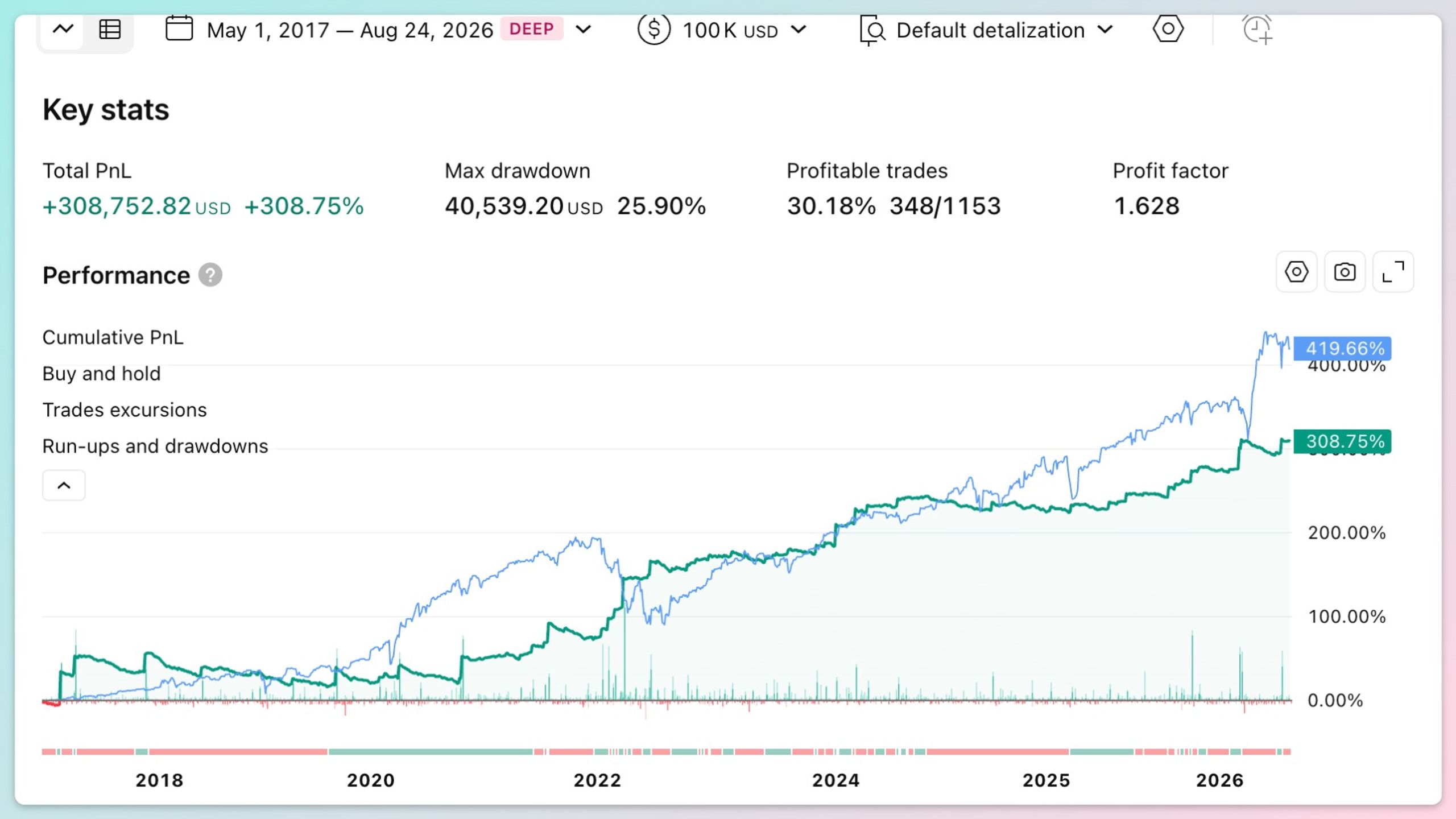Viewport: 1456px width, 819px height.
Task: Click the 2022 label on time axis
Action: tap(597, 780)
